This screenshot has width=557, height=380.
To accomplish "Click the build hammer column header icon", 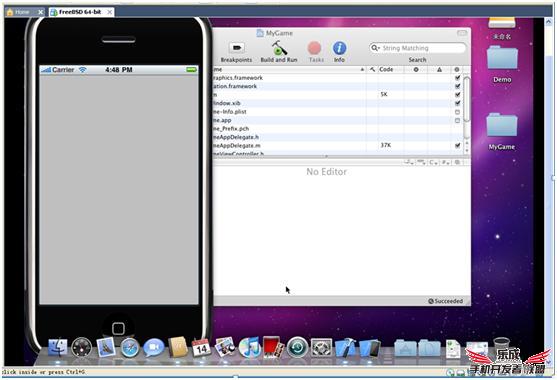I will (372, 70).
